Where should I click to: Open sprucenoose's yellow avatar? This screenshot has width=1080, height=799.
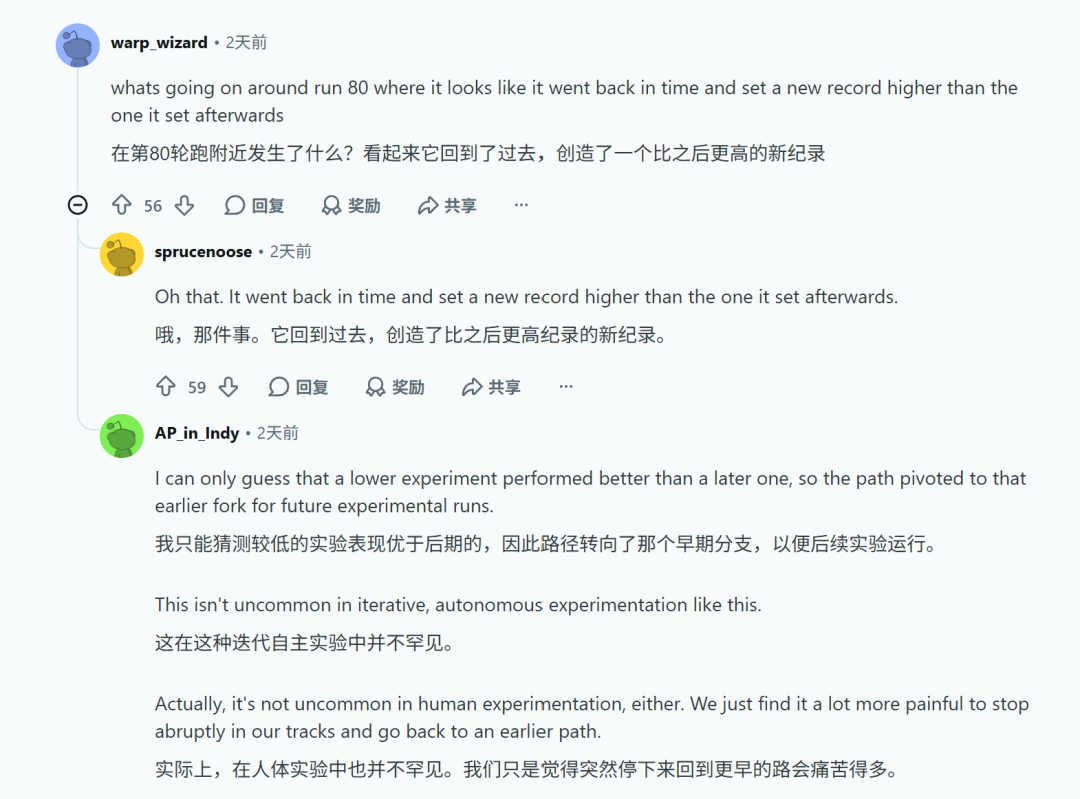pos(122,254)
